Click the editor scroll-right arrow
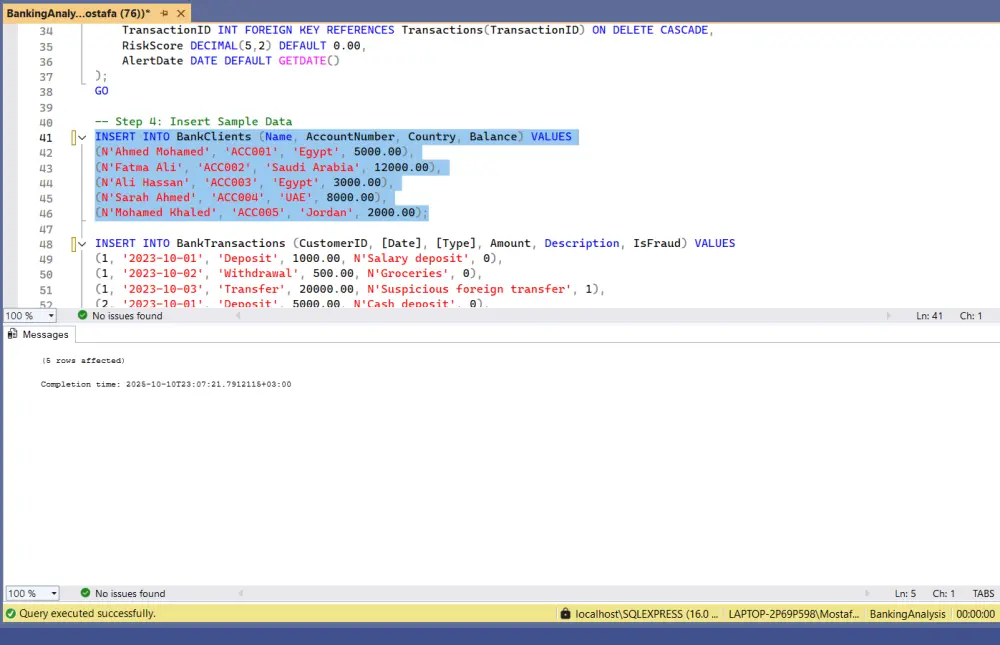This screenshot has width=1000, height=645. click(889, 315)
